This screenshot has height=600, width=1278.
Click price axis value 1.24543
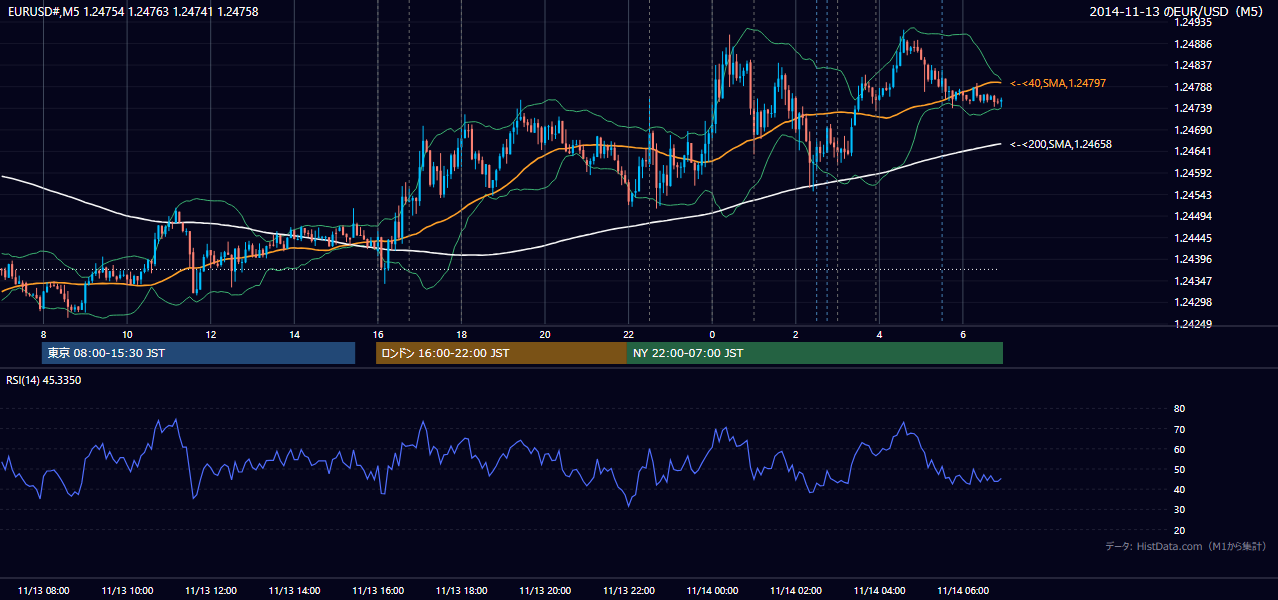click(x=1192, y=195)
